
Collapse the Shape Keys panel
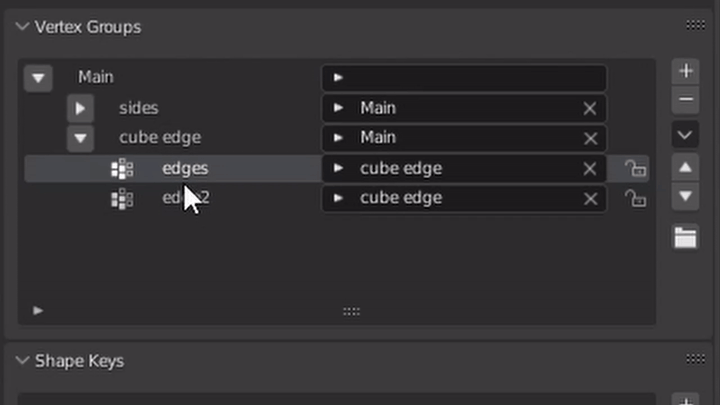[23, 360]
